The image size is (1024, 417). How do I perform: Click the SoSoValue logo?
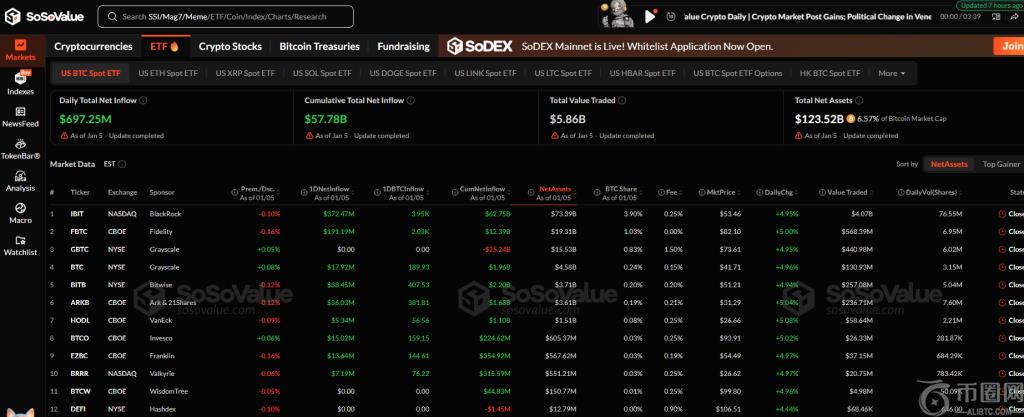[44, 17]
